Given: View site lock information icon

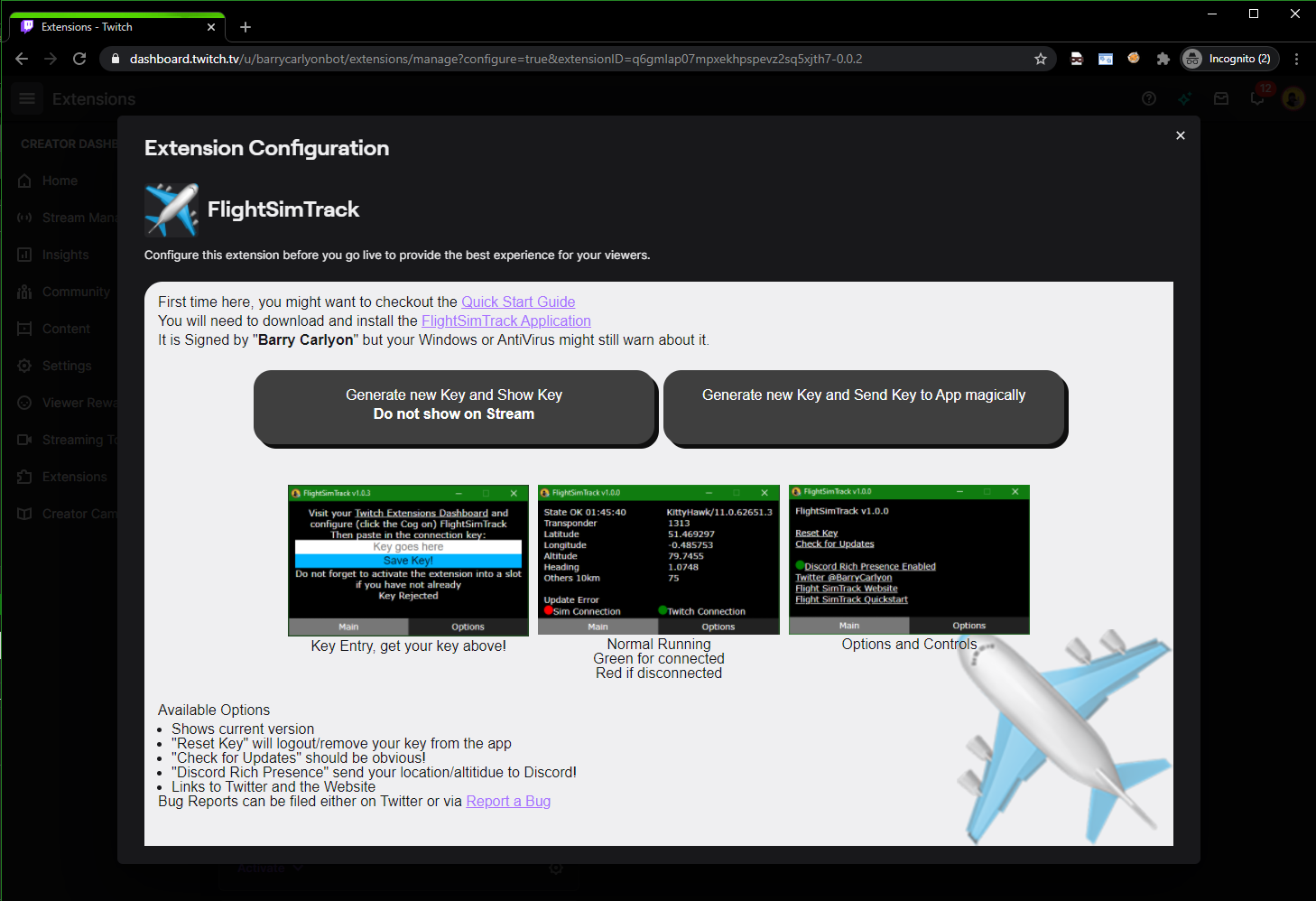Looking at the screenshot, I should coord(115,59).
